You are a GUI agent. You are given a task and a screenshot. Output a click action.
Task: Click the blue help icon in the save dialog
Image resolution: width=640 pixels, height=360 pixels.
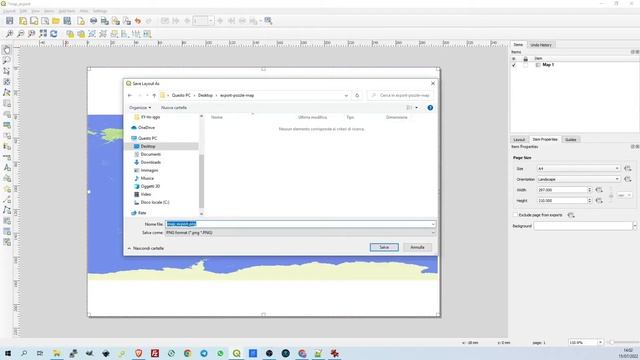(430, 108)
